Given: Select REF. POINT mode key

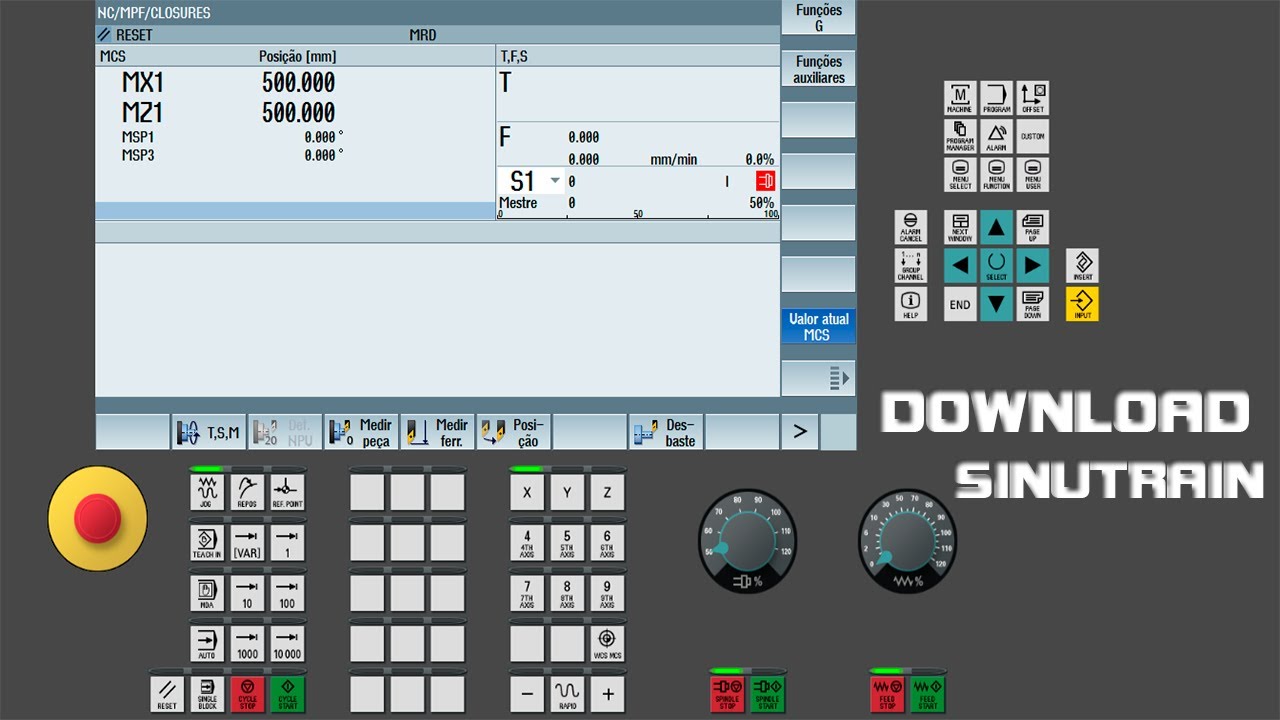Looking at the screenshot, I should click(x=287, y=492).
